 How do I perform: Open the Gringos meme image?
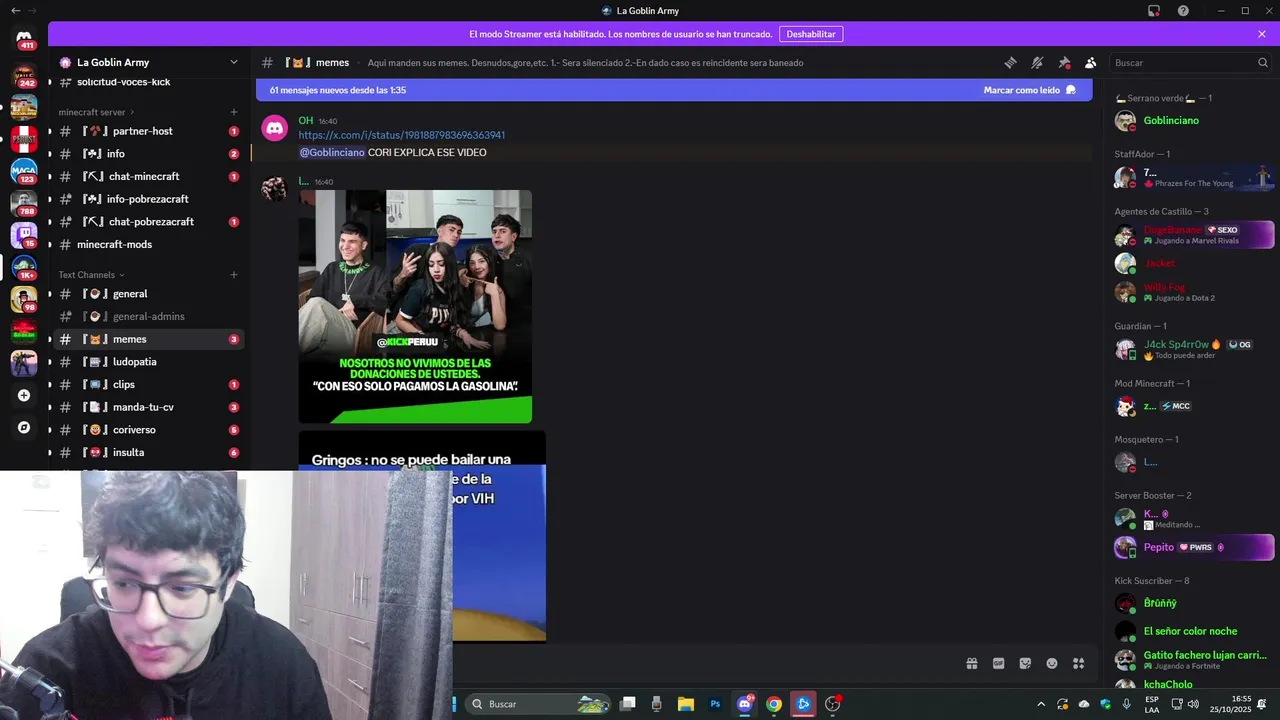tap(422, 535)
